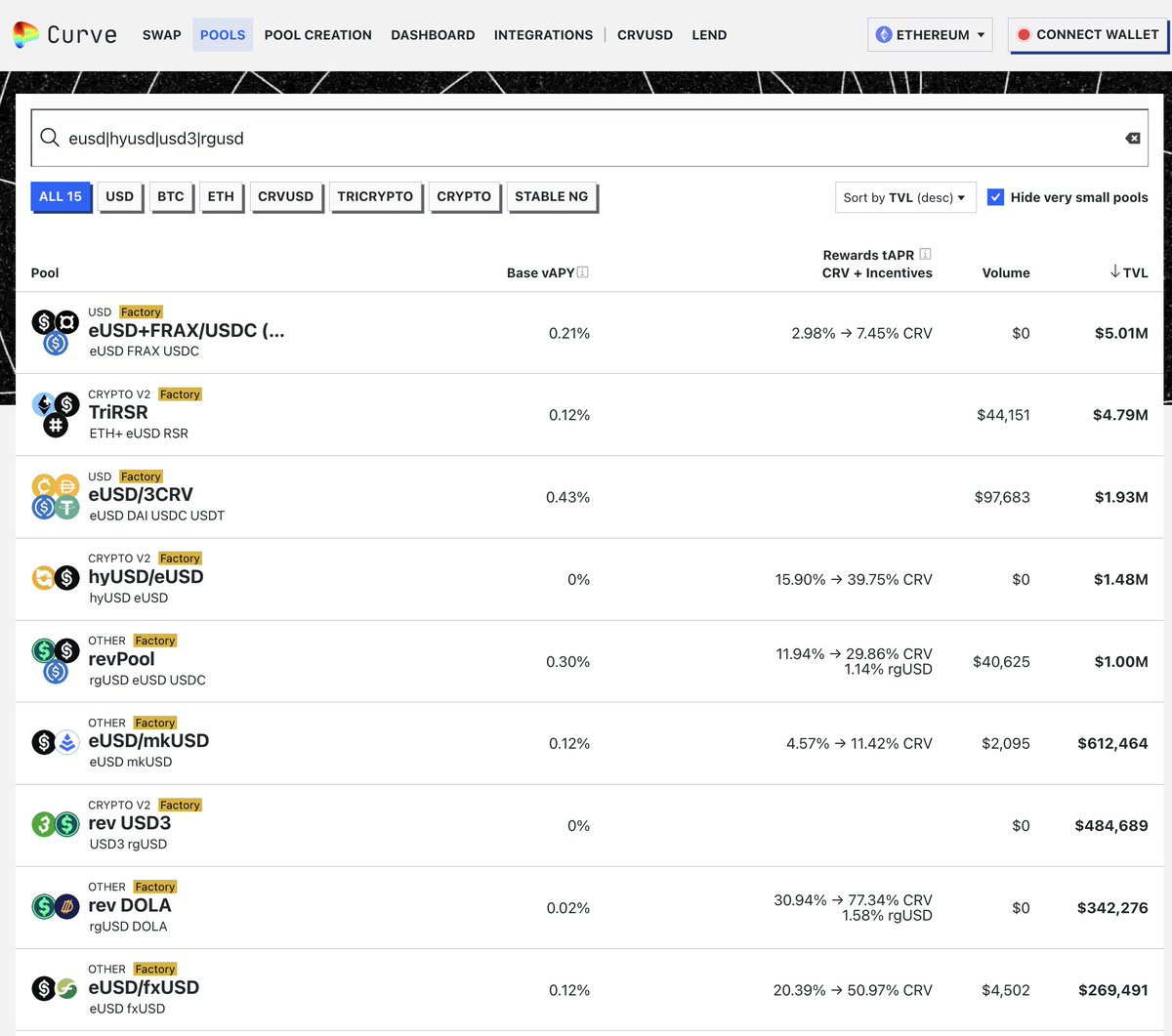Click rev DOLA pool token icons
The height and width of the screenshot is (1036, 1172).
coord(55,906)
